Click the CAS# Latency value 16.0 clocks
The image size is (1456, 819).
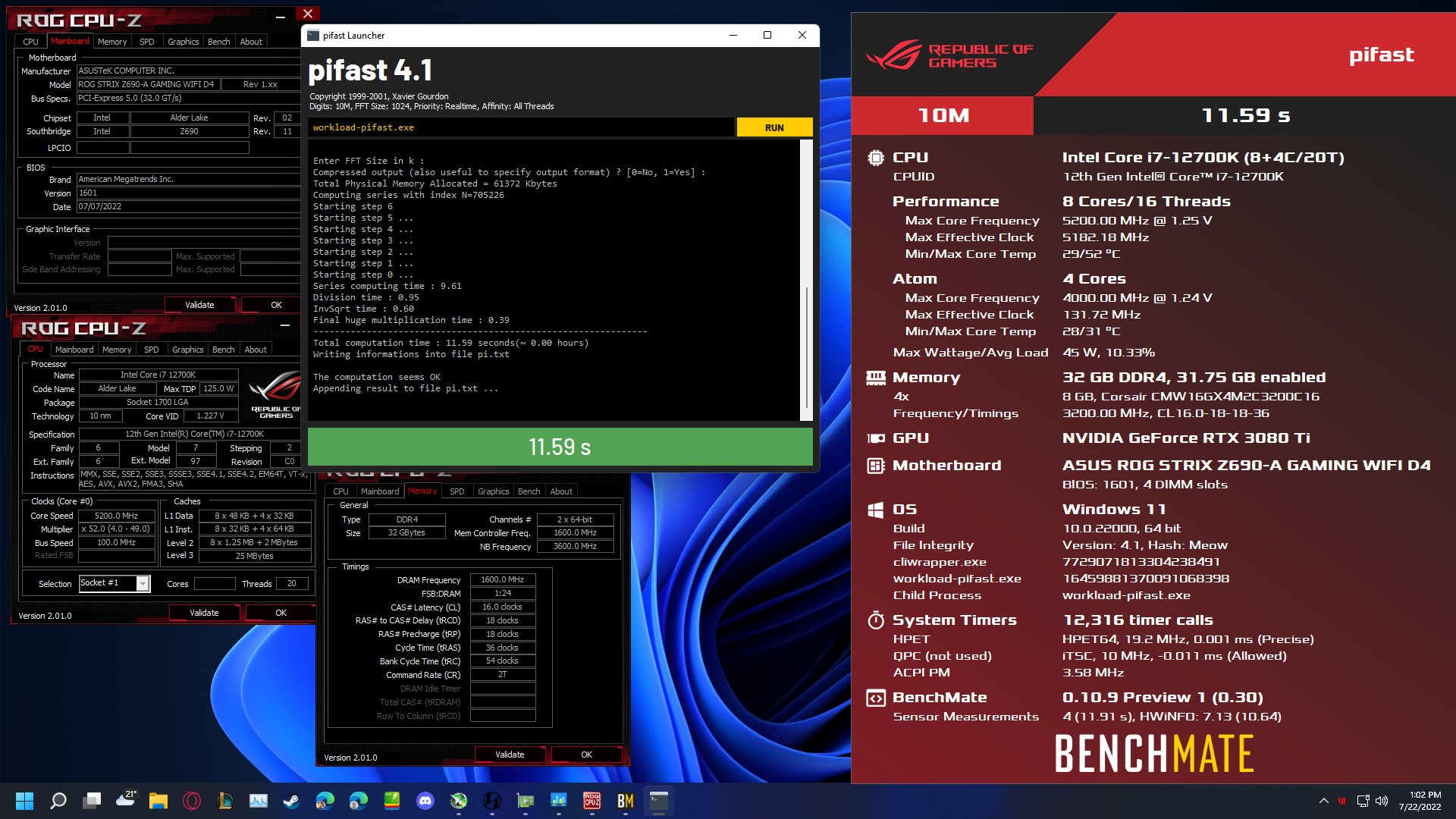(x=503, y=607)
